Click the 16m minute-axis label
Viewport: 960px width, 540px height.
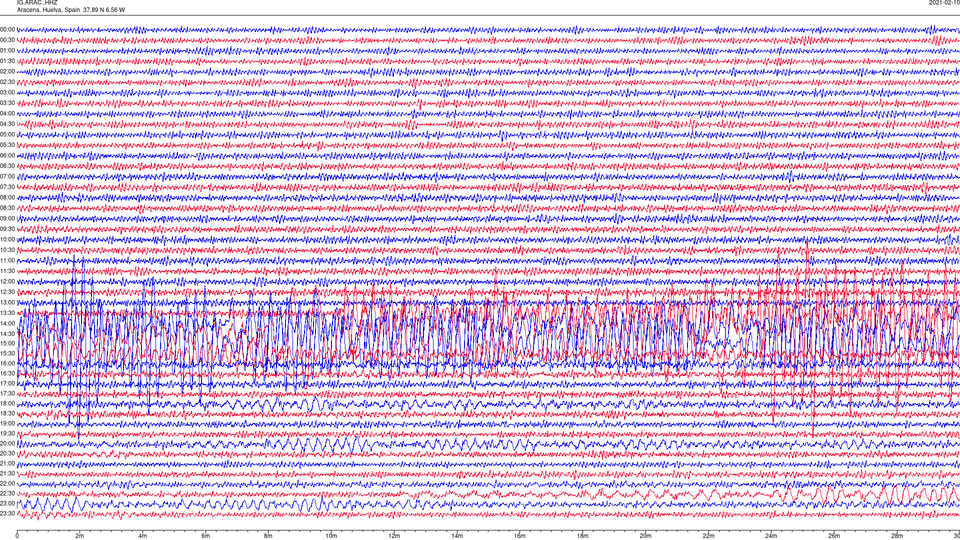click(x=520, y=536)
